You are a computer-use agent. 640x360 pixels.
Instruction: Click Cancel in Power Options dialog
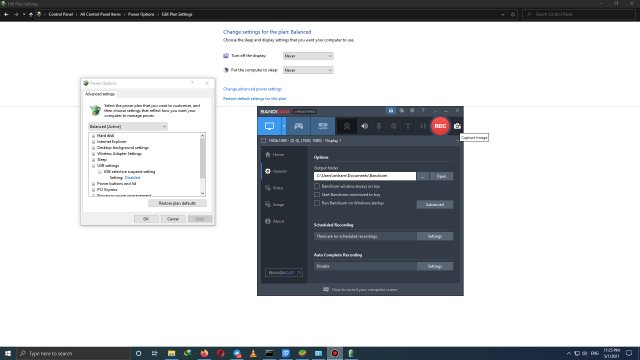[173, 219]
